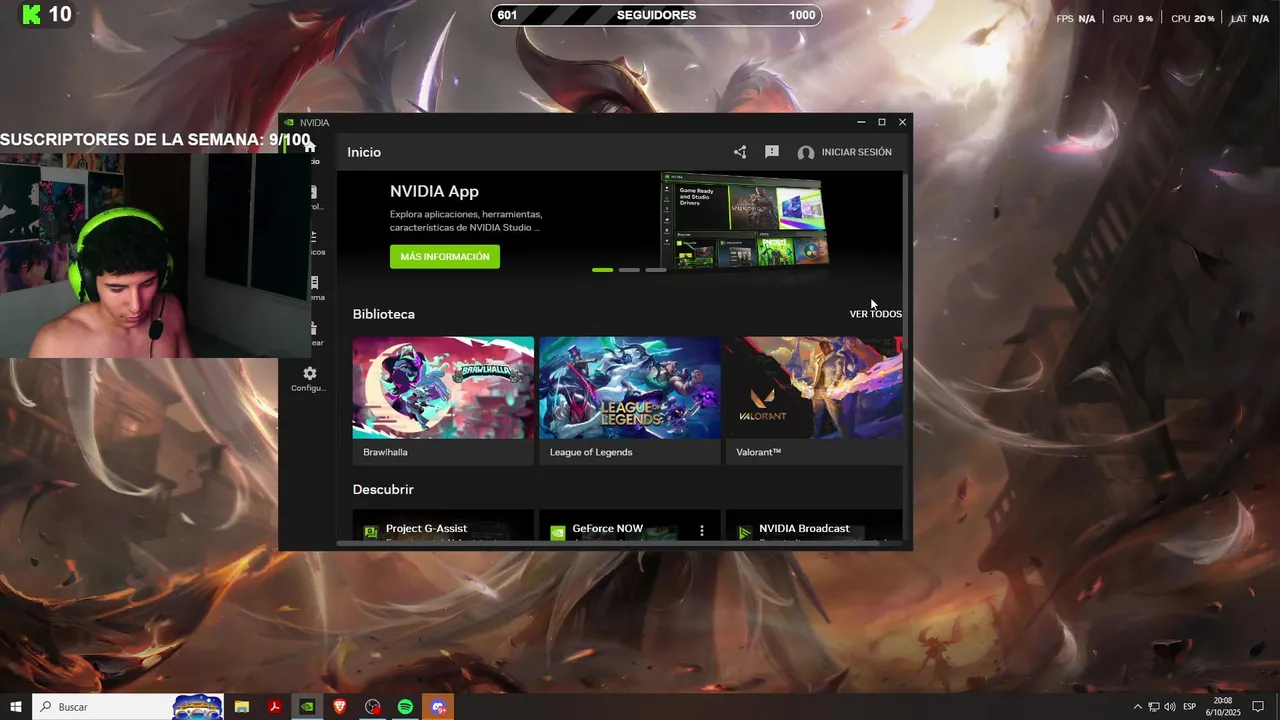This screenshot has width=1280, height=720.
Task: Select the third carousel indicator dash
Action: [x=656, y=270]
